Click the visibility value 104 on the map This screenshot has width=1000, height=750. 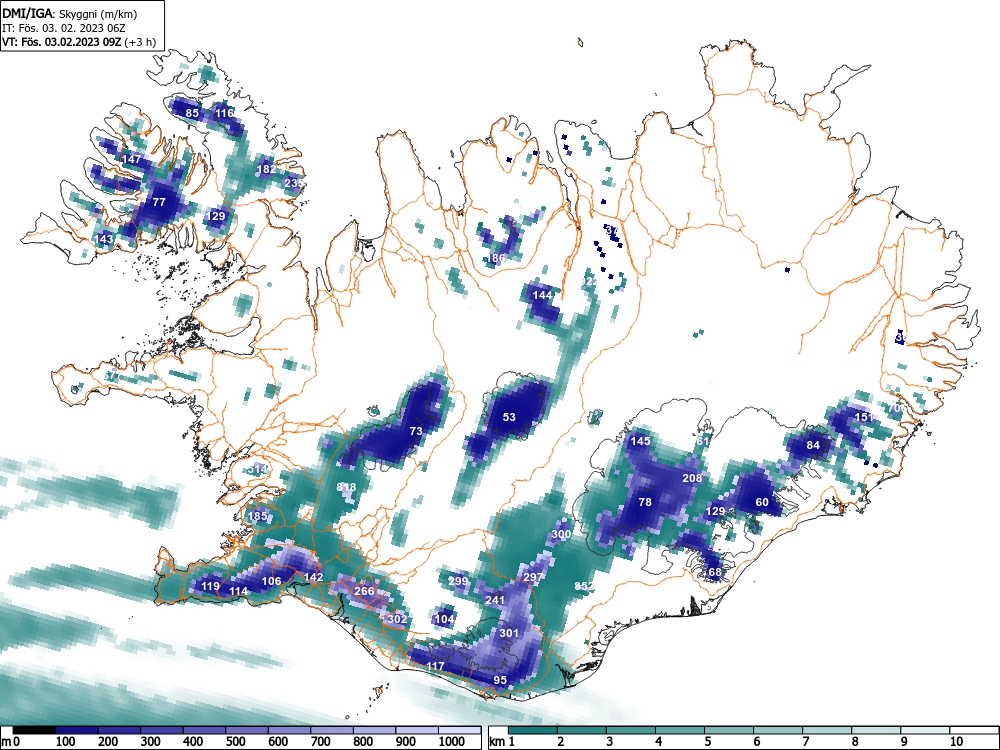pyautogui.click(x=445, y=619)
